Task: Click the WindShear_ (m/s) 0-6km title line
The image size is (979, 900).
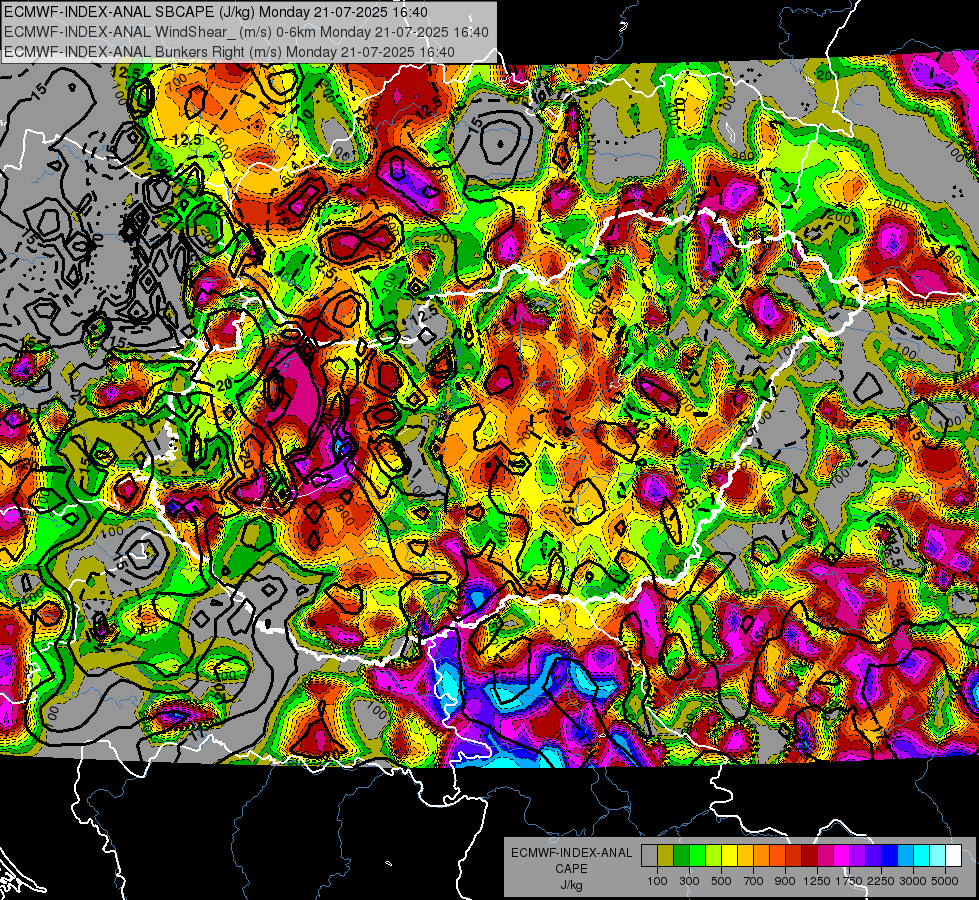Action: pyautogui.click(x=246, y=32)
